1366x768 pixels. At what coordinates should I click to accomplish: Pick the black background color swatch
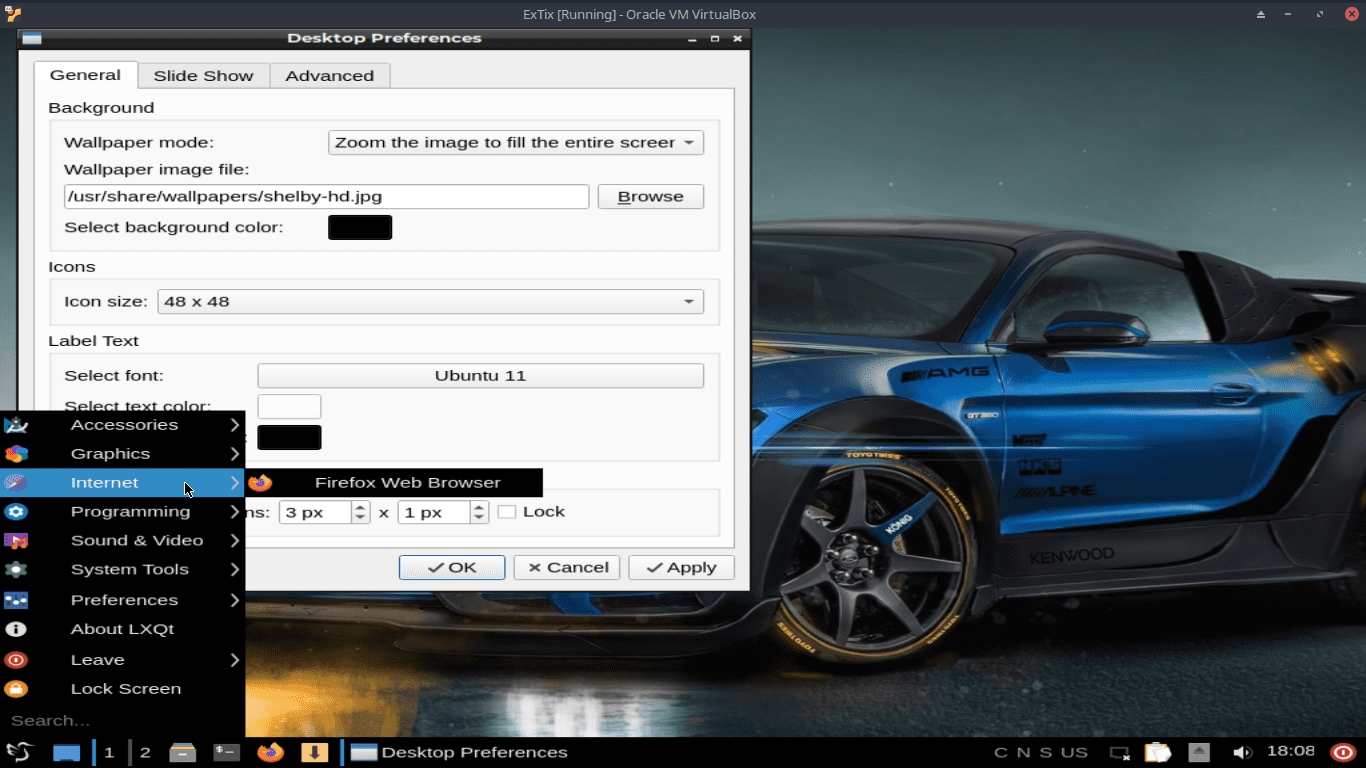point(360,228)
